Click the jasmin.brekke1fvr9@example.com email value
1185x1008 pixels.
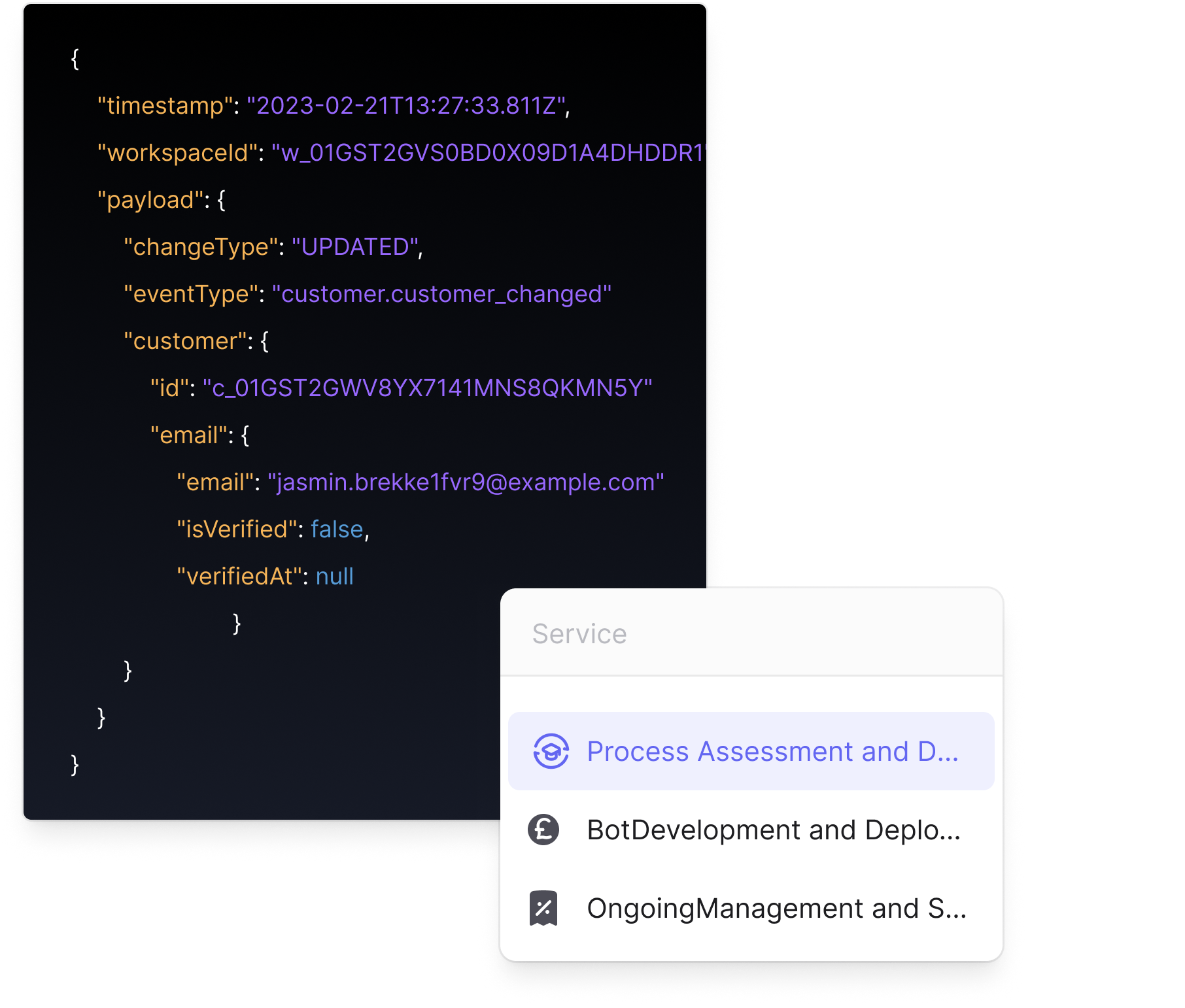pos(466,482)
